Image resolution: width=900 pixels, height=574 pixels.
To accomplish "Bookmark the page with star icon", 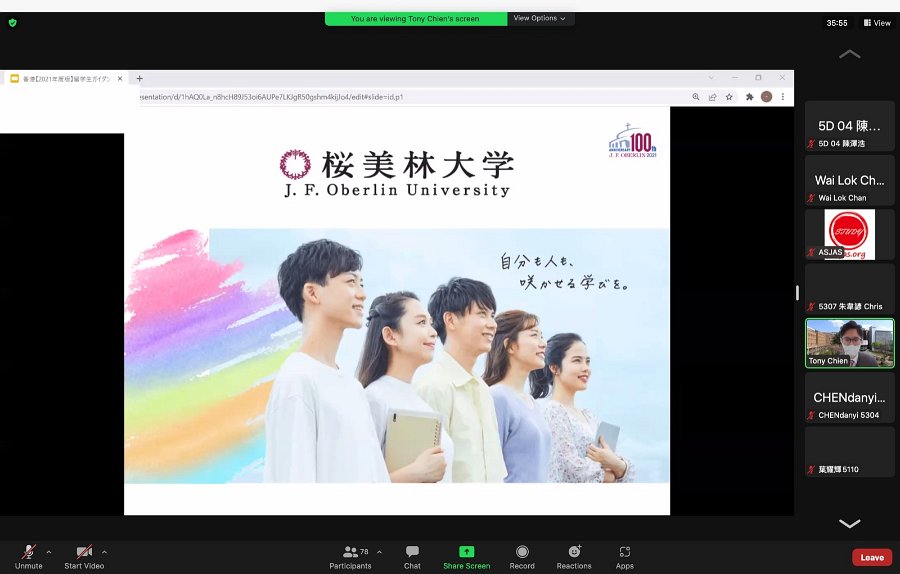I will coord(729,97).
